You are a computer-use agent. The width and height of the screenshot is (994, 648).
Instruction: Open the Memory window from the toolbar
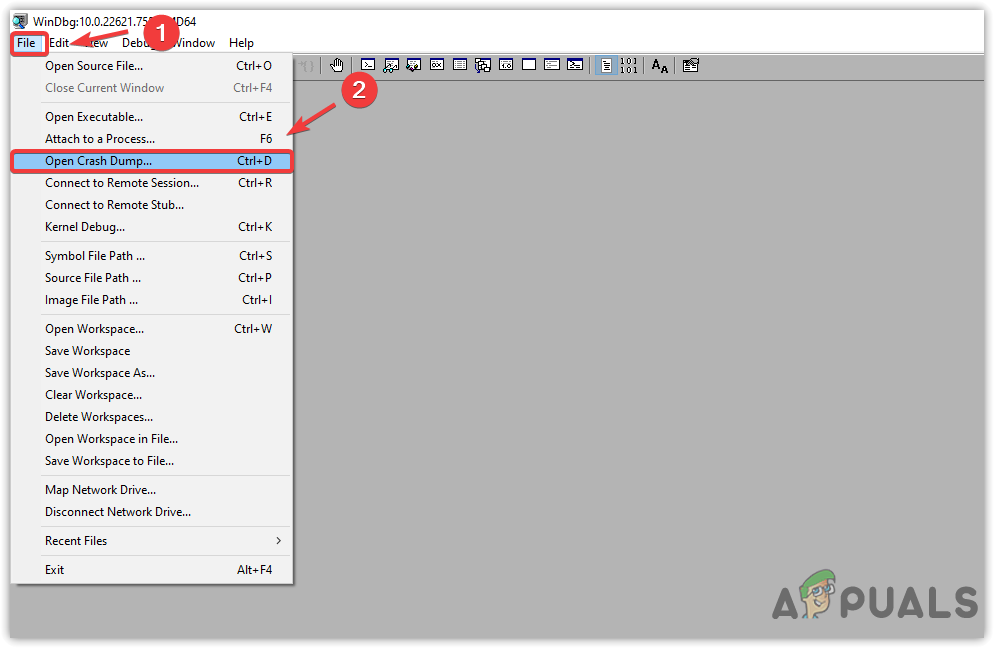pyautogui.click(x=460, y=65)
